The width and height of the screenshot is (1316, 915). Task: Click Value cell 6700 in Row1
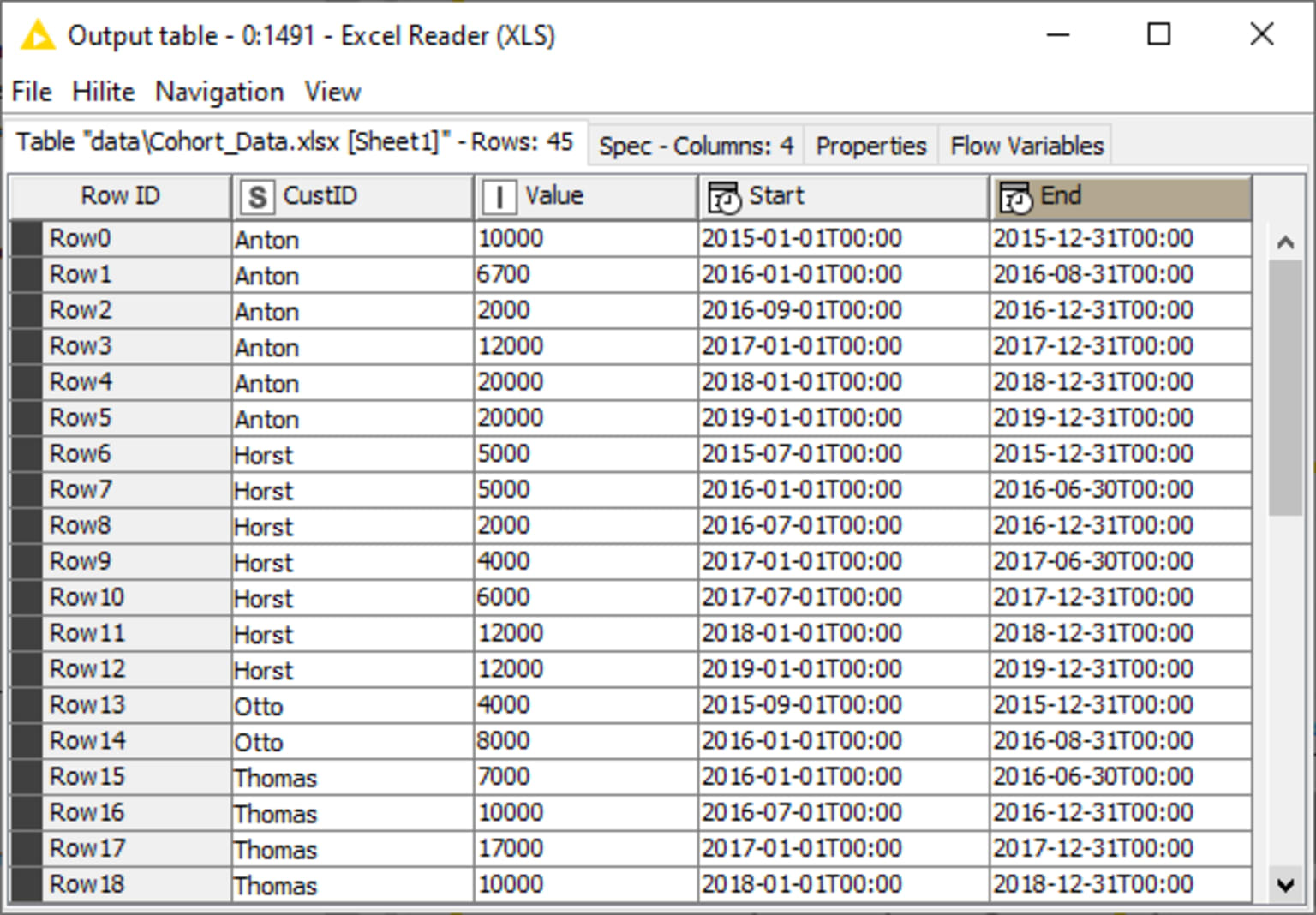(x=585, y=274)
